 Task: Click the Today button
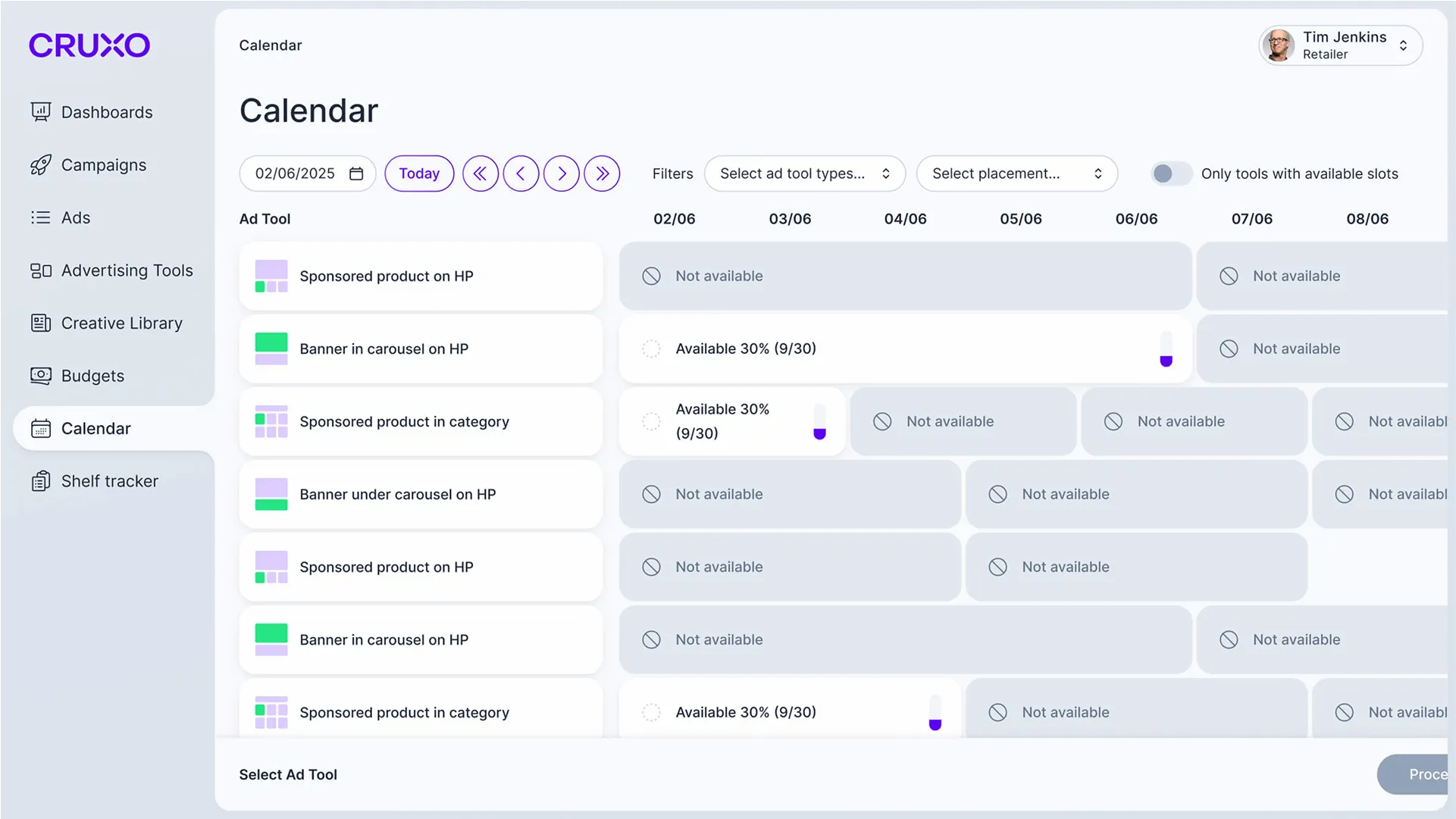pos(419,173)
